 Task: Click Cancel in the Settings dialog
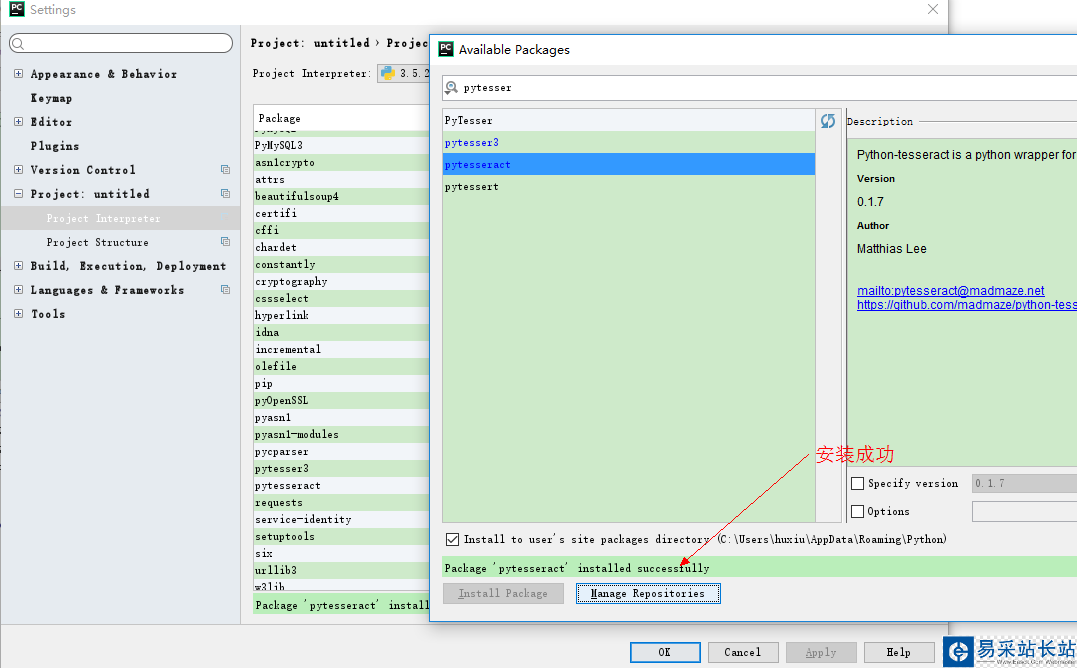tap(743, 652)
